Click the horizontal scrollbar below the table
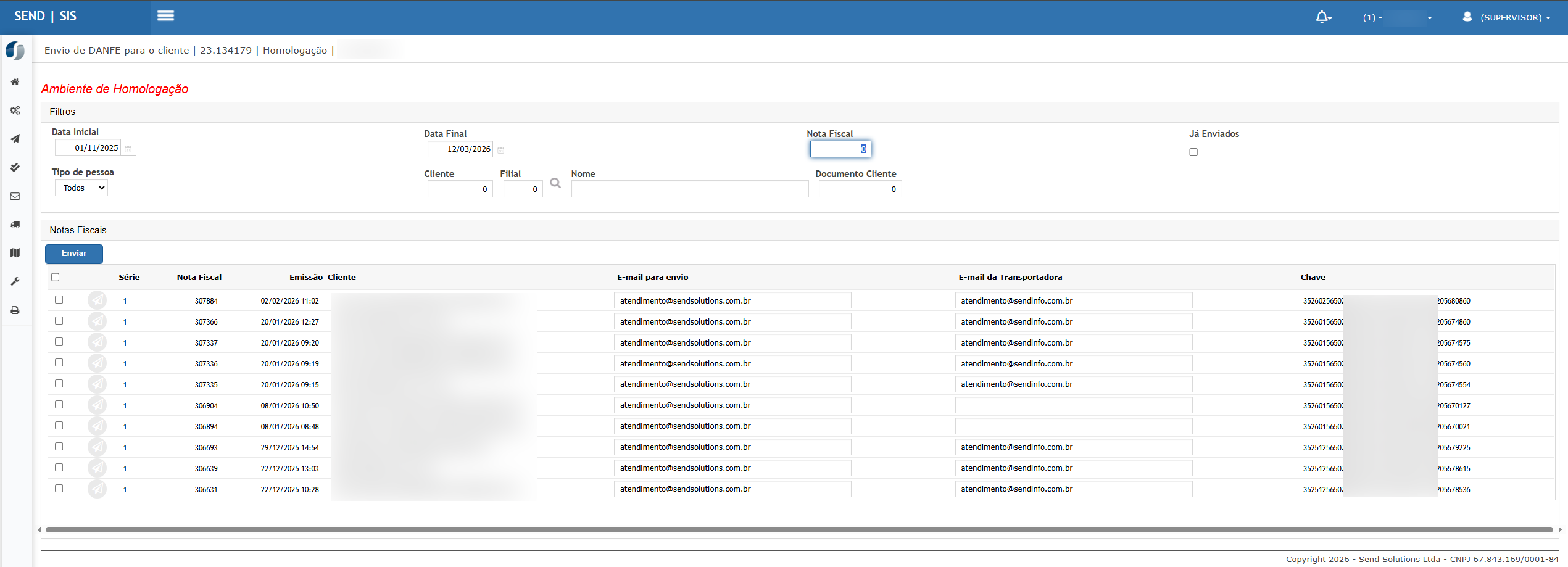The width and height of the screenshot is (1568, 567). coord(799,529)
